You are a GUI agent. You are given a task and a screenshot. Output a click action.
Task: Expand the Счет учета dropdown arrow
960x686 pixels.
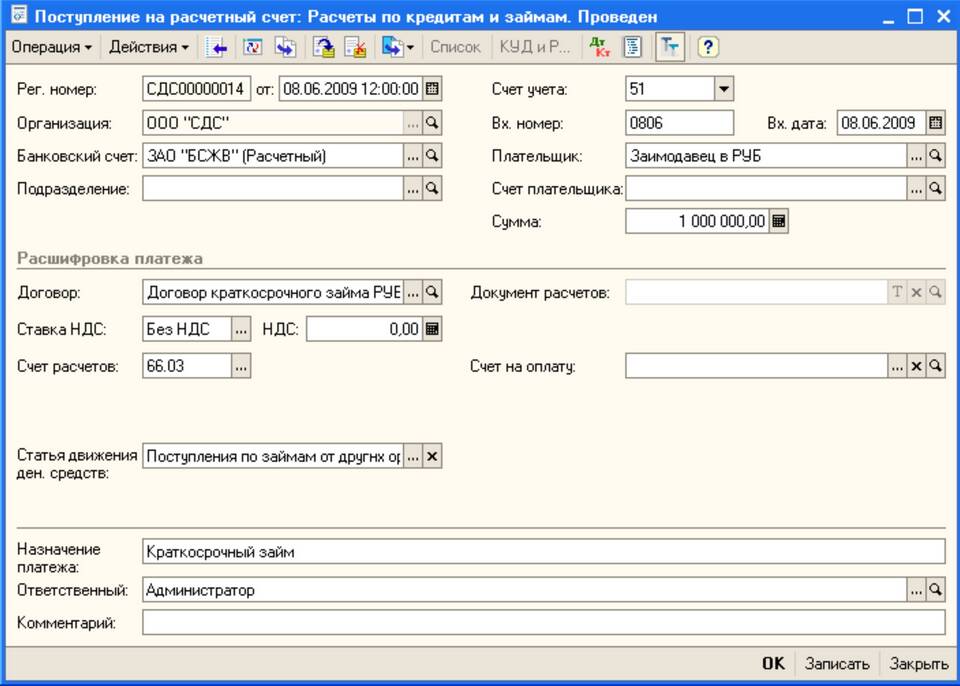[724, 89]
